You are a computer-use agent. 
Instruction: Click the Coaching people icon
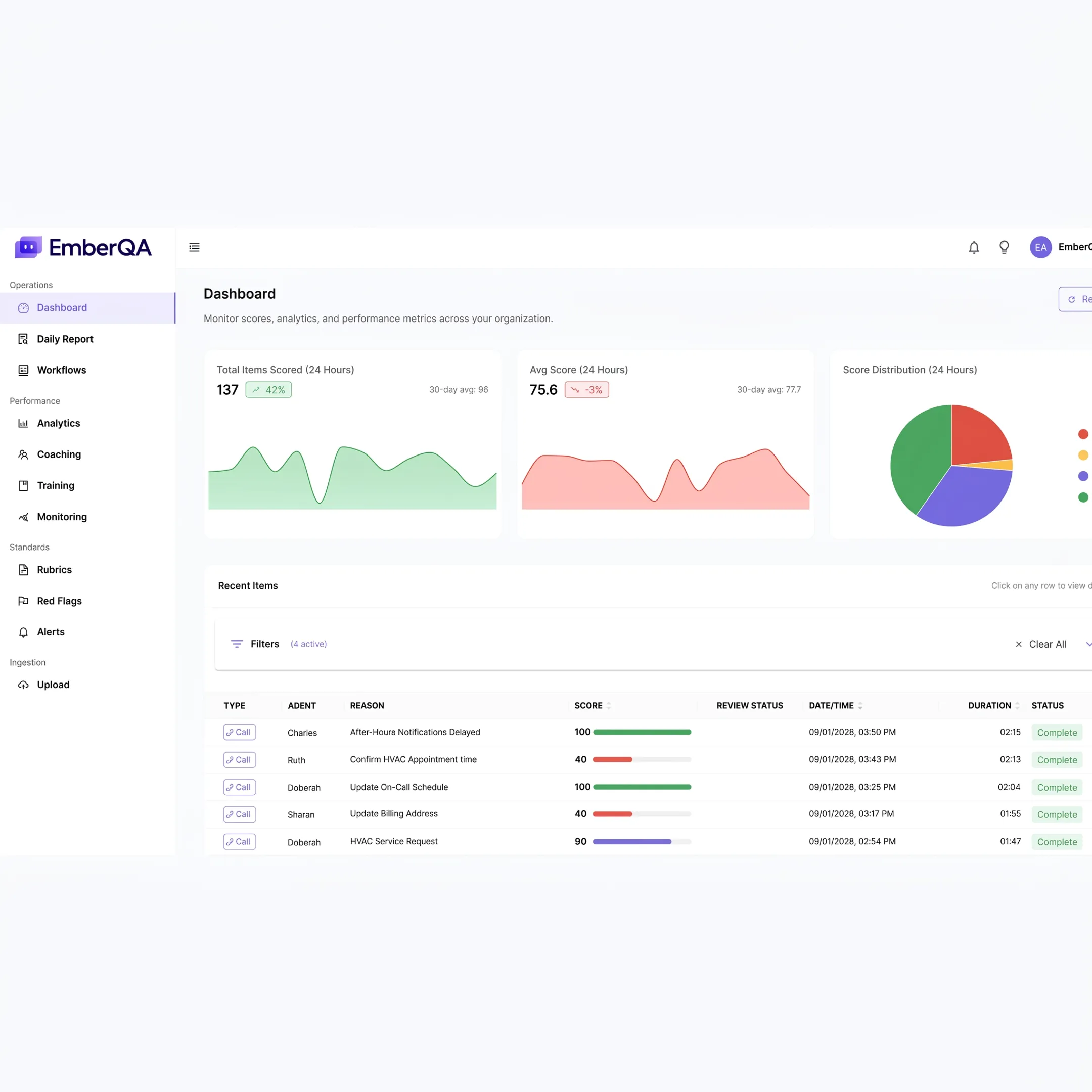(23, 454)
